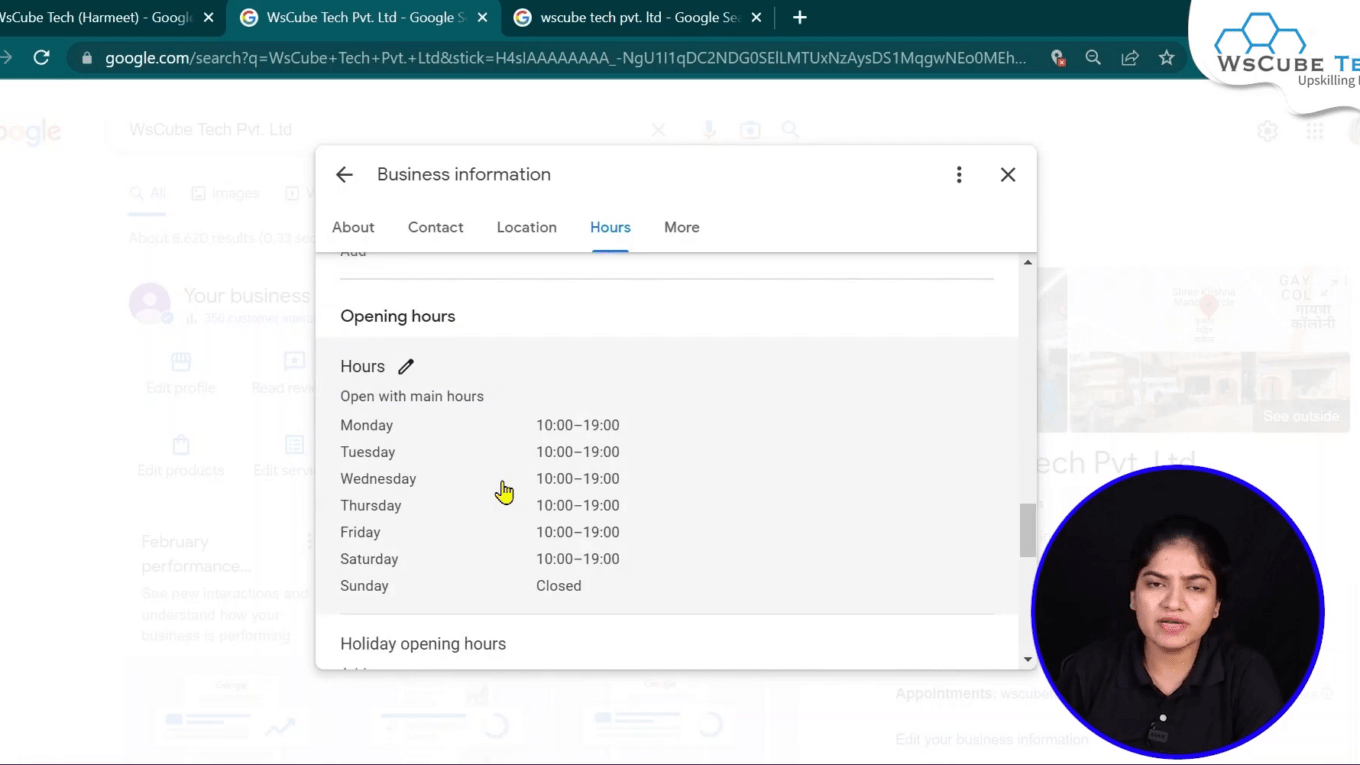Go back using the Business information arrow

344,175
